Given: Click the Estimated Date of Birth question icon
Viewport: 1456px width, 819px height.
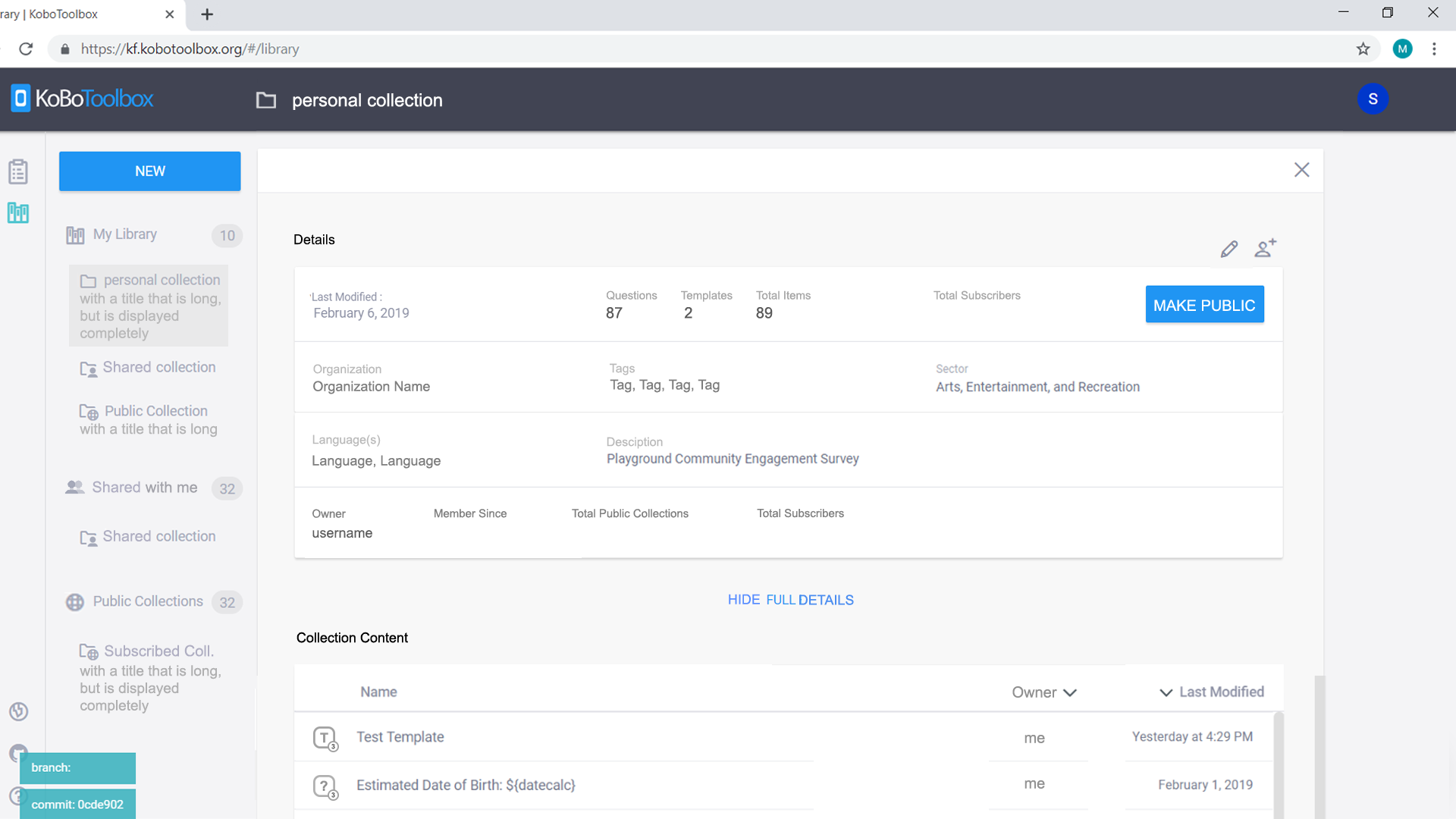Looking at the screenshot, I should (325, 786).
